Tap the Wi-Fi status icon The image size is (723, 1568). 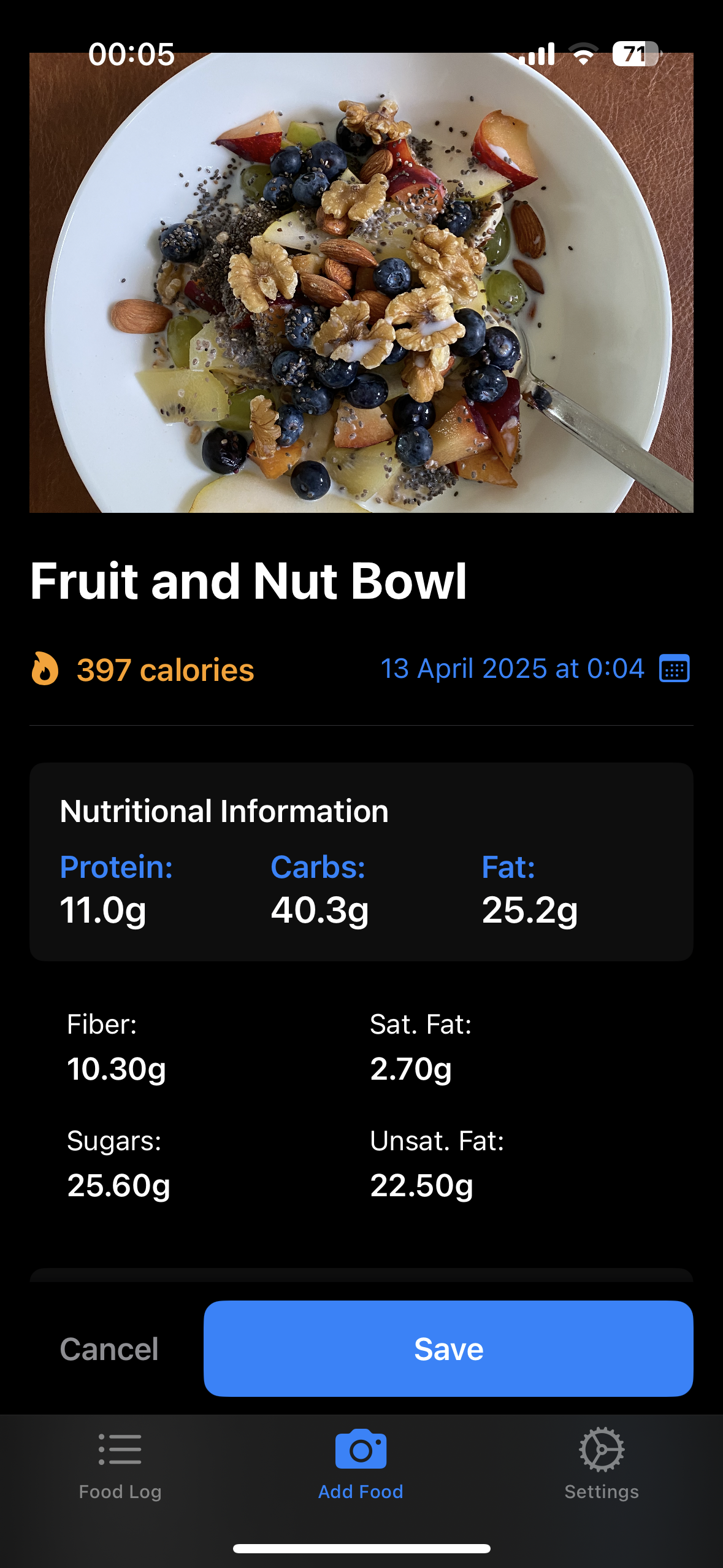point(583,54)
